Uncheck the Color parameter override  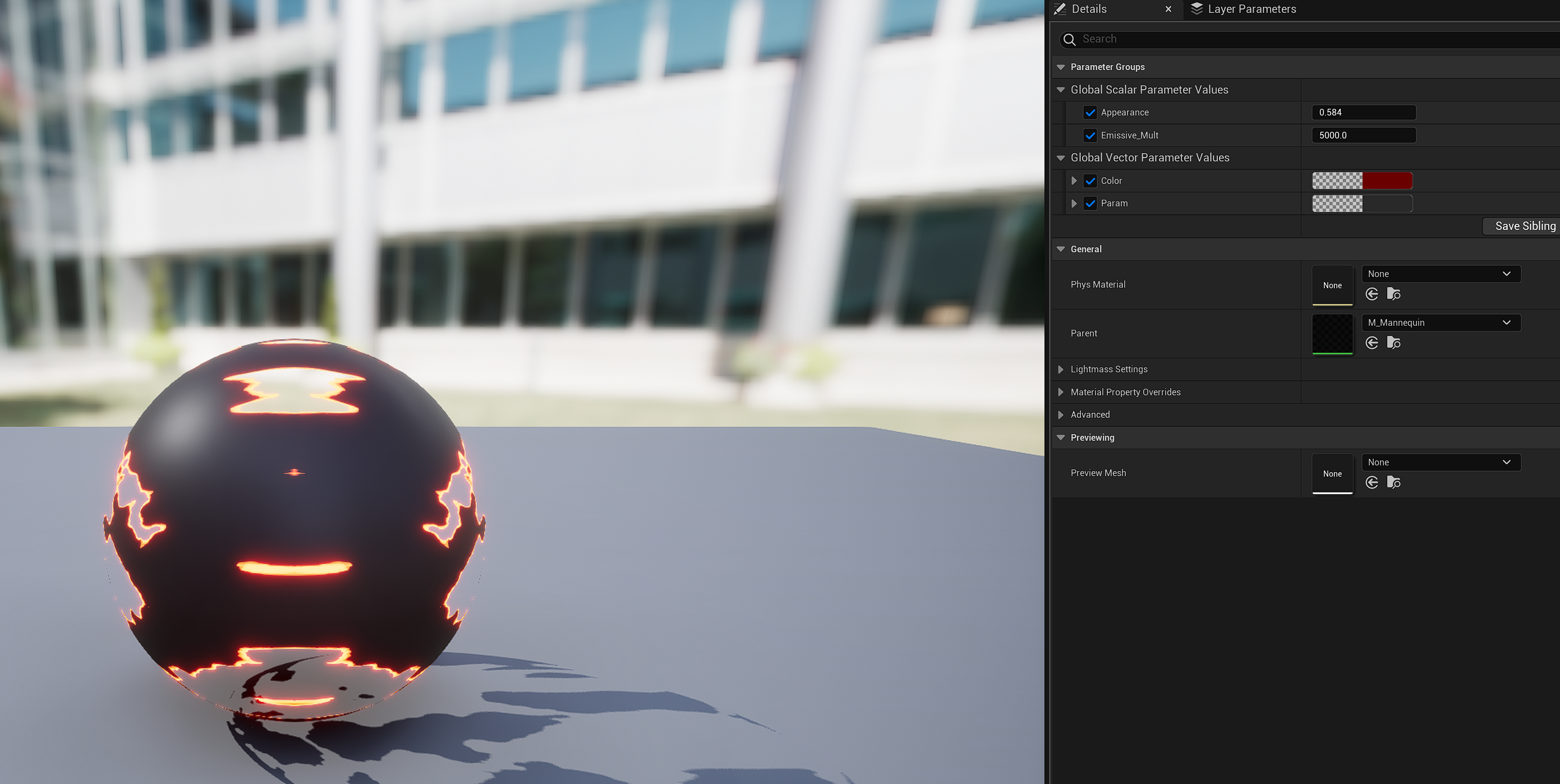click(1090, 181)
